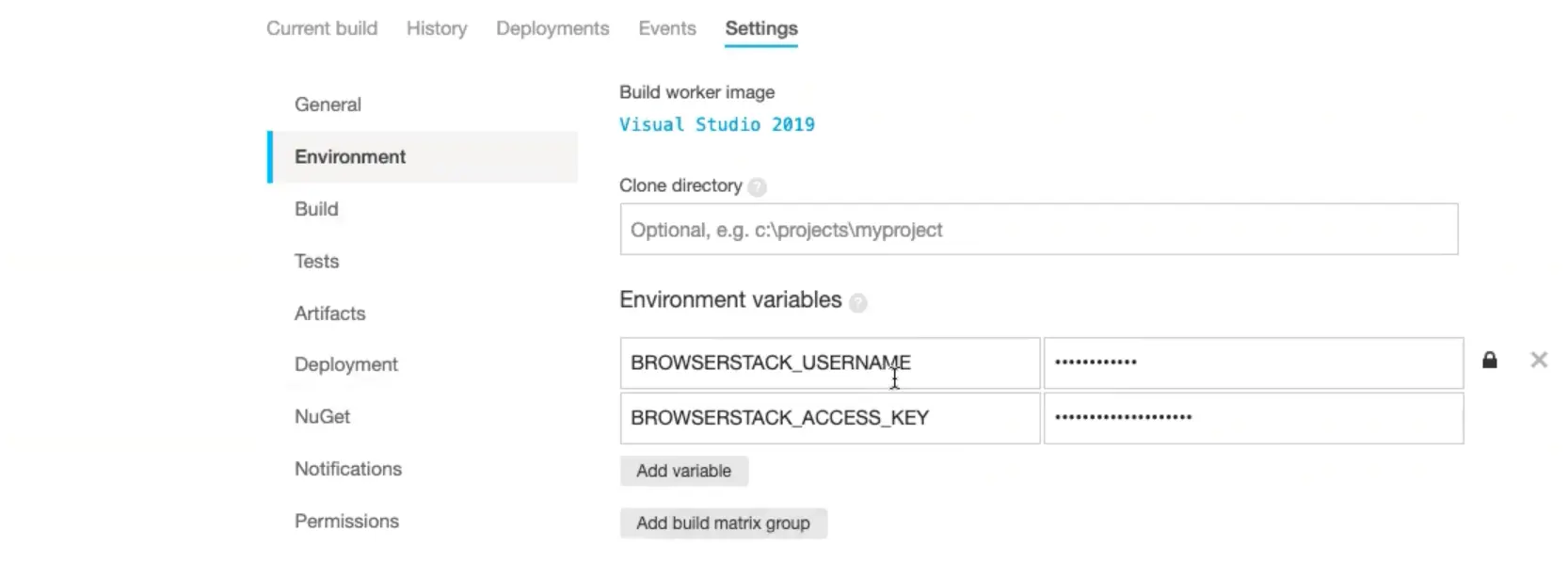Image resolution: width=1568 pixels, height=563 pixels.
Task: Focus the Clone directory text field
Action: point(1038,230)
